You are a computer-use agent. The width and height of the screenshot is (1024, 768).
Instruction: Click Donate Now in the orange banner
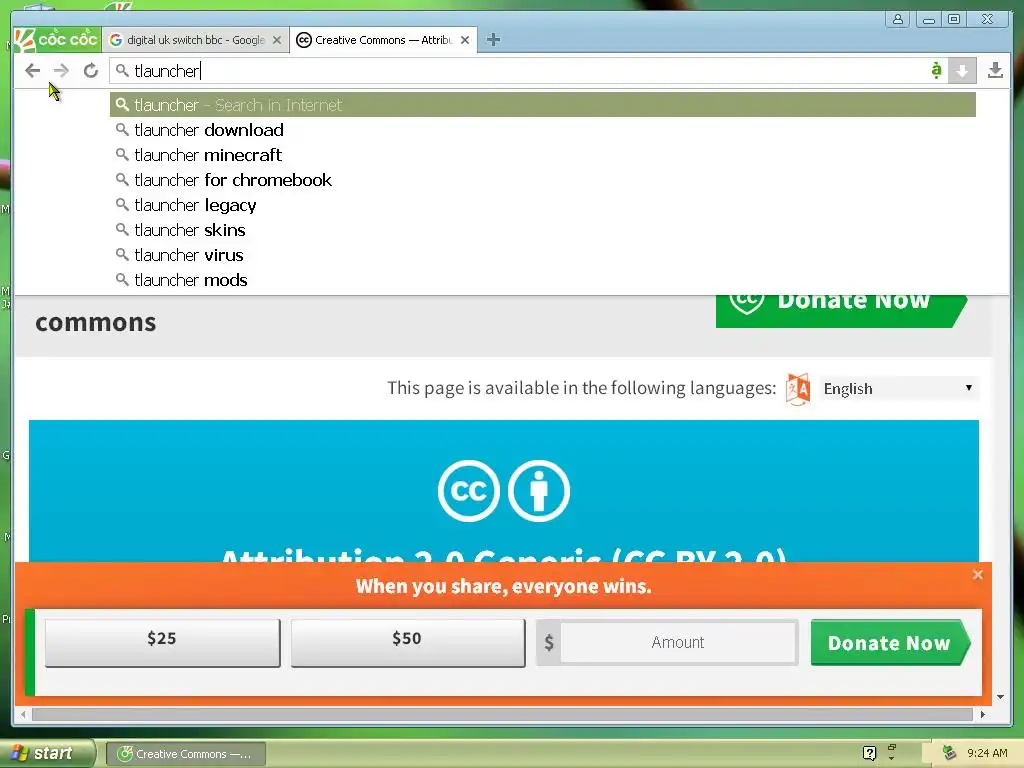(890, 643)
